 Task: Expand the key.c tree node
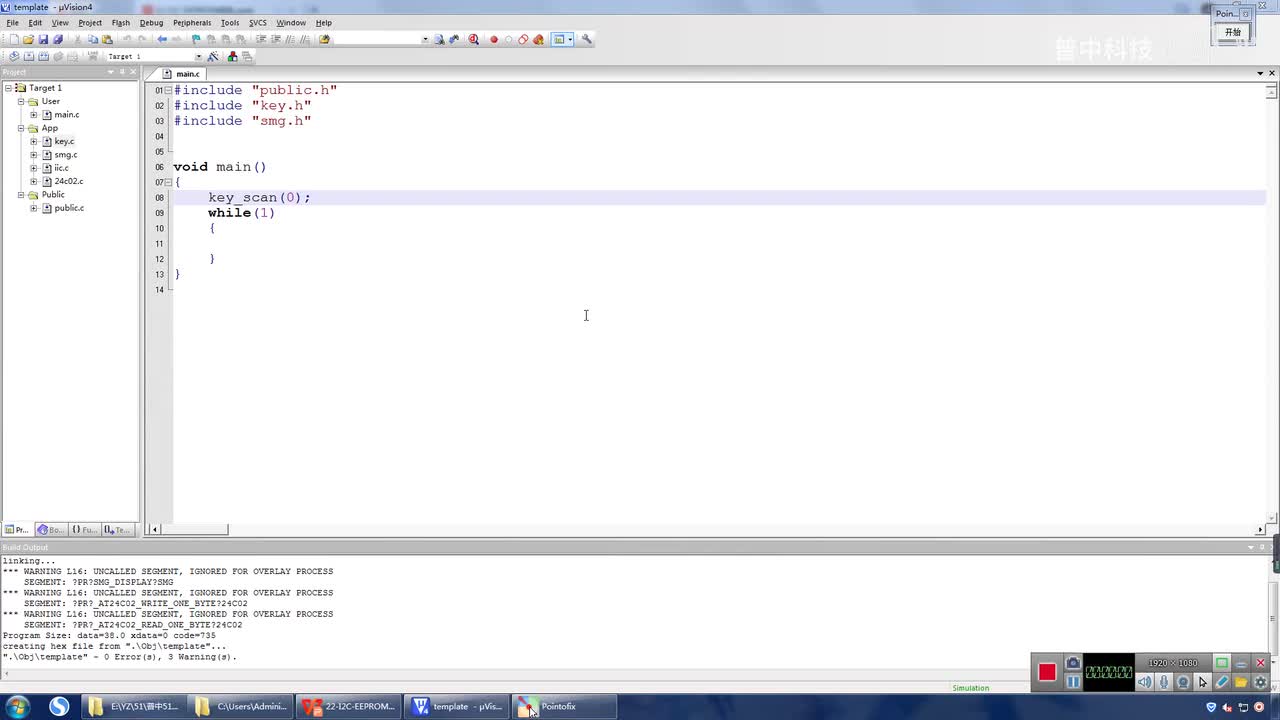point(34,141)
